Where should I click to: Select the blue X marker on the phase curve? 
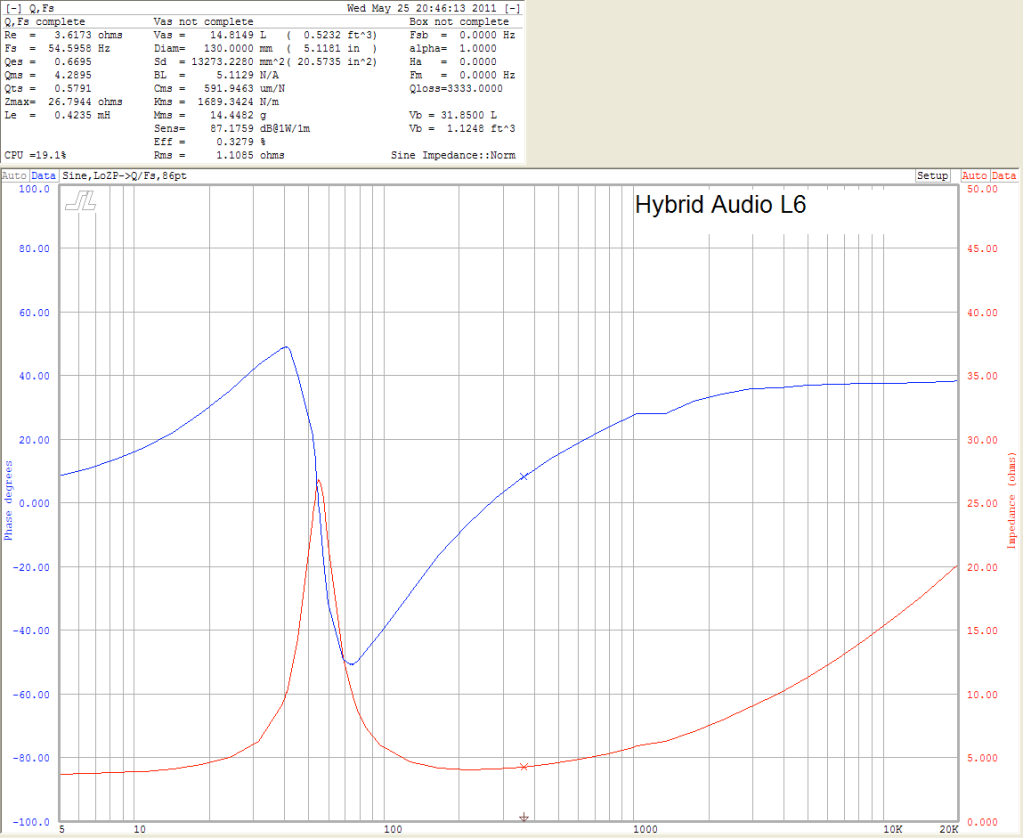pos(523,477)
